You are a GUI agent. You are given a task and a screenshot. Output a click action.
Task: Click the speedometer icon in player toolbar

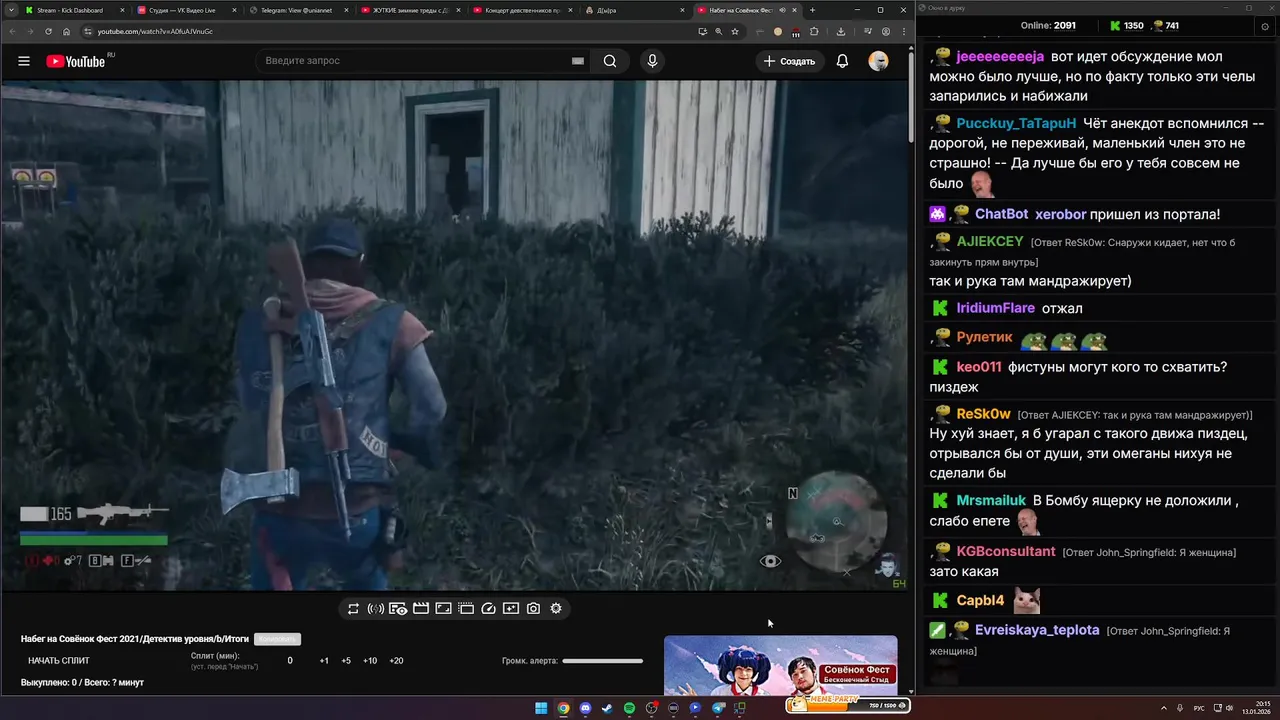click(489, 608)
